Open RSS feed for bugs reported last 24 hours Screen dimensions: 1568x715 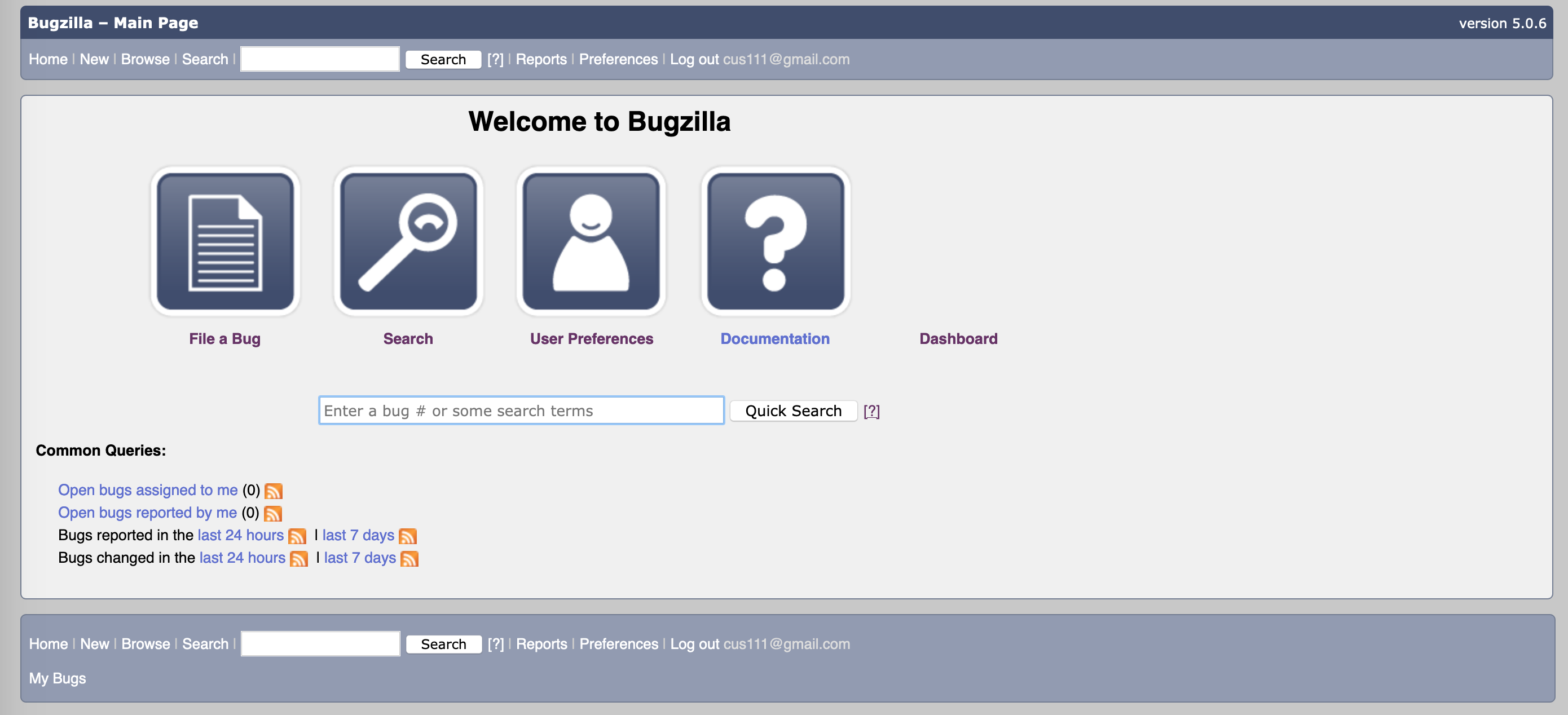(297, 536)
